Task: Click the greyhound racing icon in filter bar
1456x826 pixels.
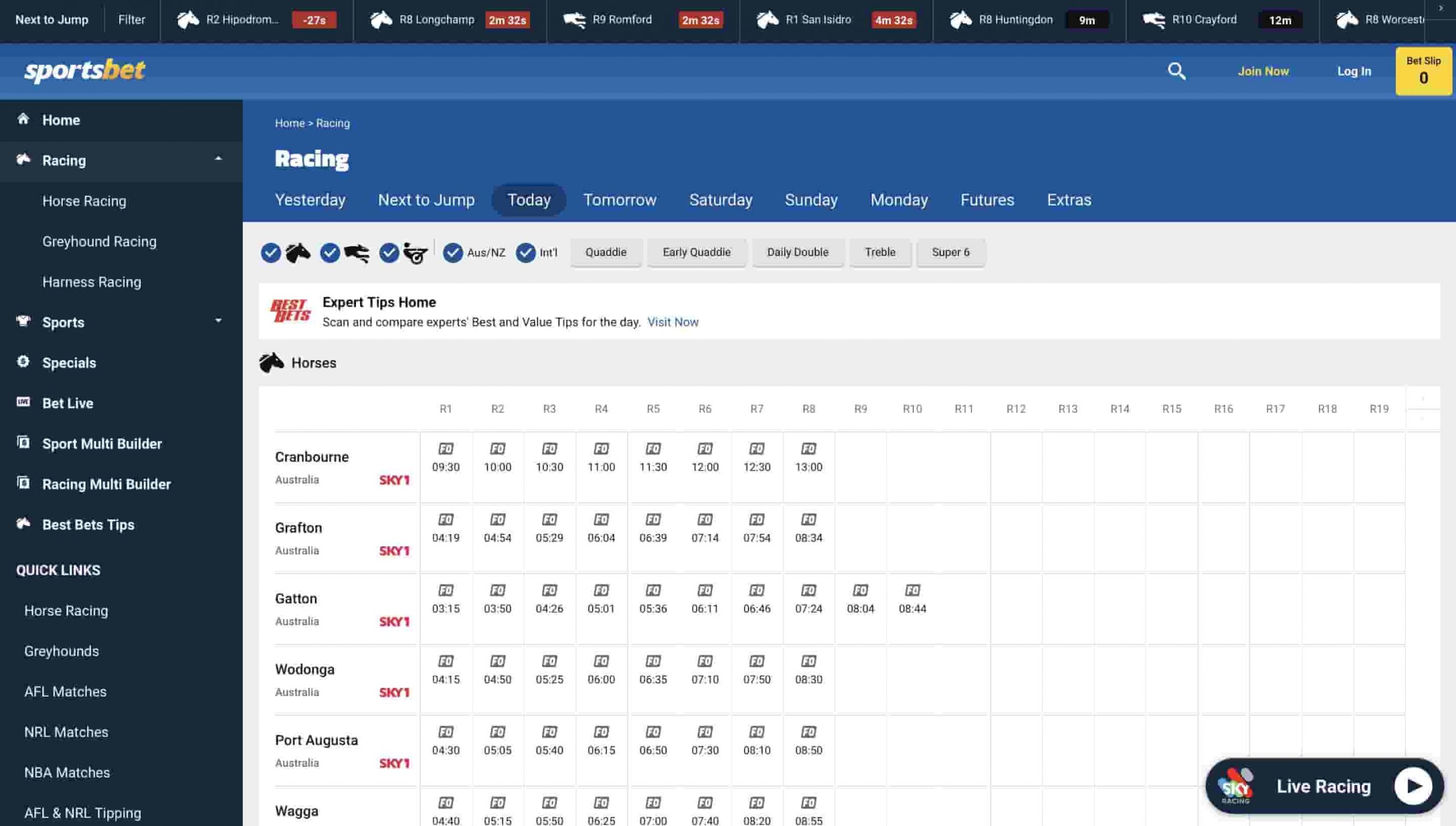Action: pyautogui.click(x=356, y=253)
